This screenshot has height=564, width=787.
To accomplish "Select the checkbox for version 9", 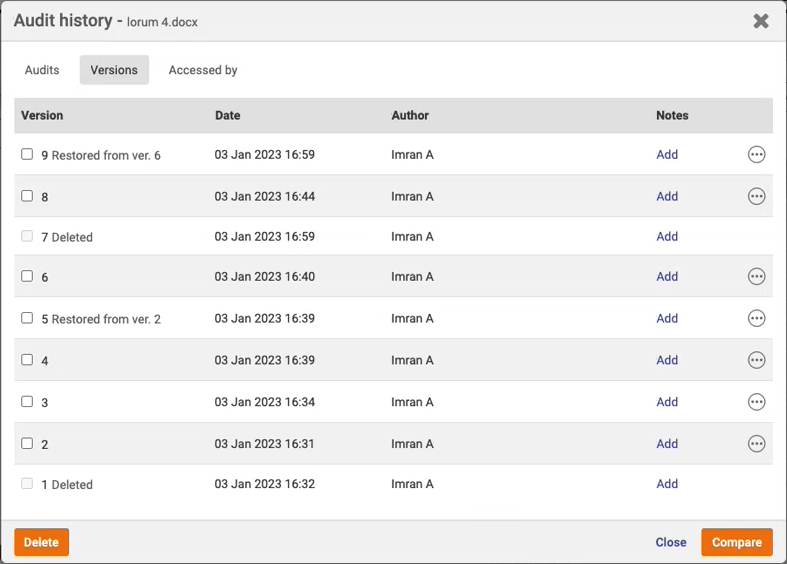I will pos(27,154).
